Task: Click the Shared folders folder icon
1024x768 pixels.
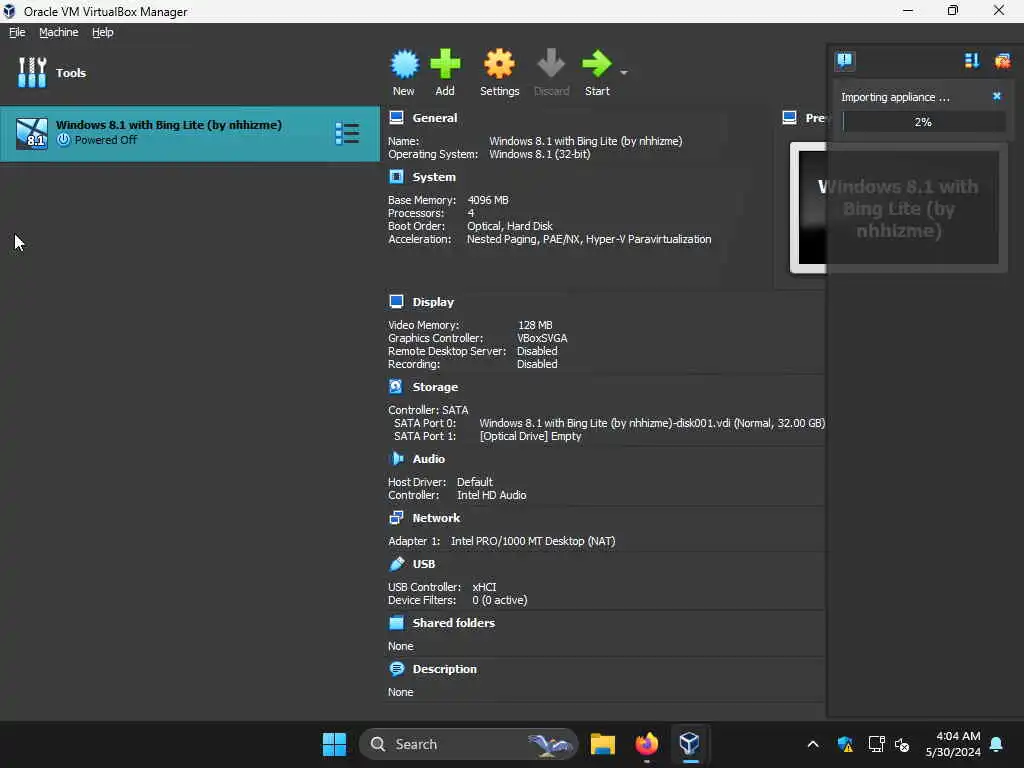Action: (396, 623)
